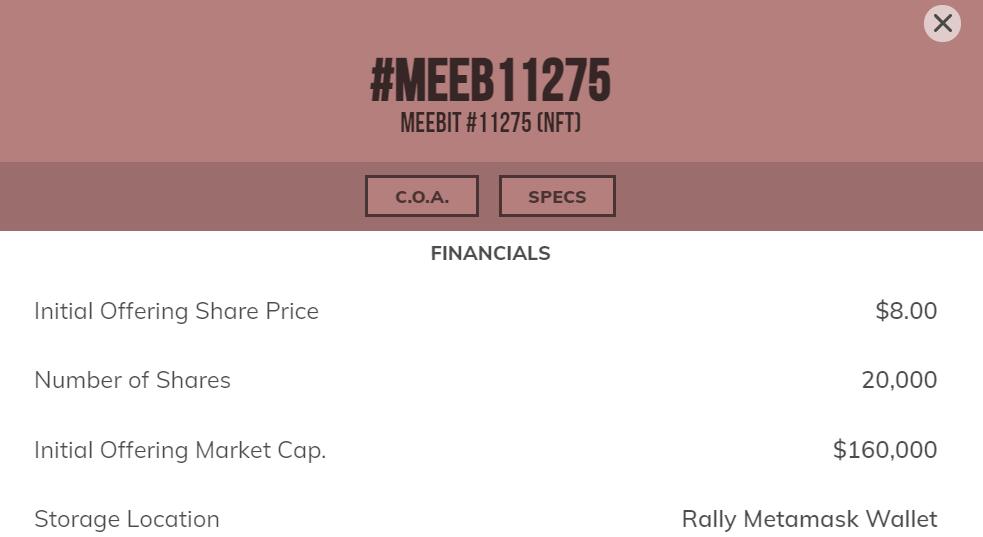Click the word Metamask in storage value
This screenshot has width=983, height=537.
[x=800, y=519]
